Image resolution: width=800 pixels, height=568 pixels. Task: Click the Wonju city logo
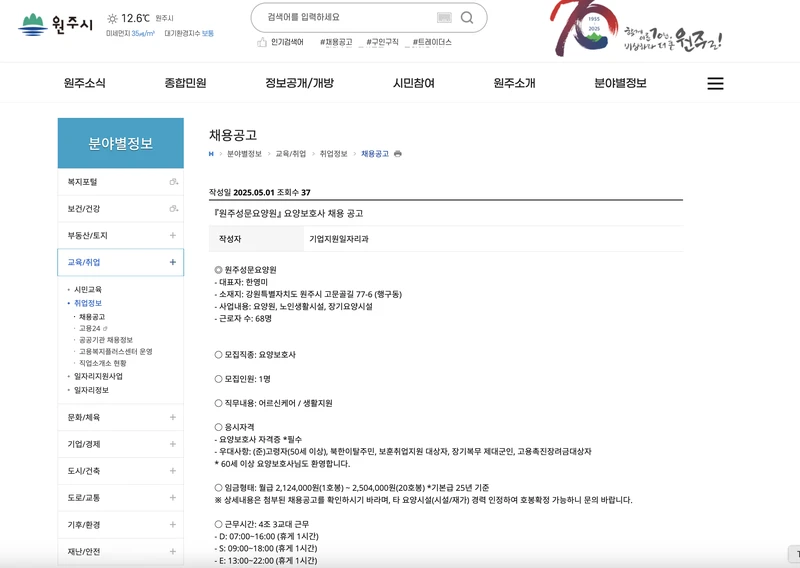[x=56, y=24]
